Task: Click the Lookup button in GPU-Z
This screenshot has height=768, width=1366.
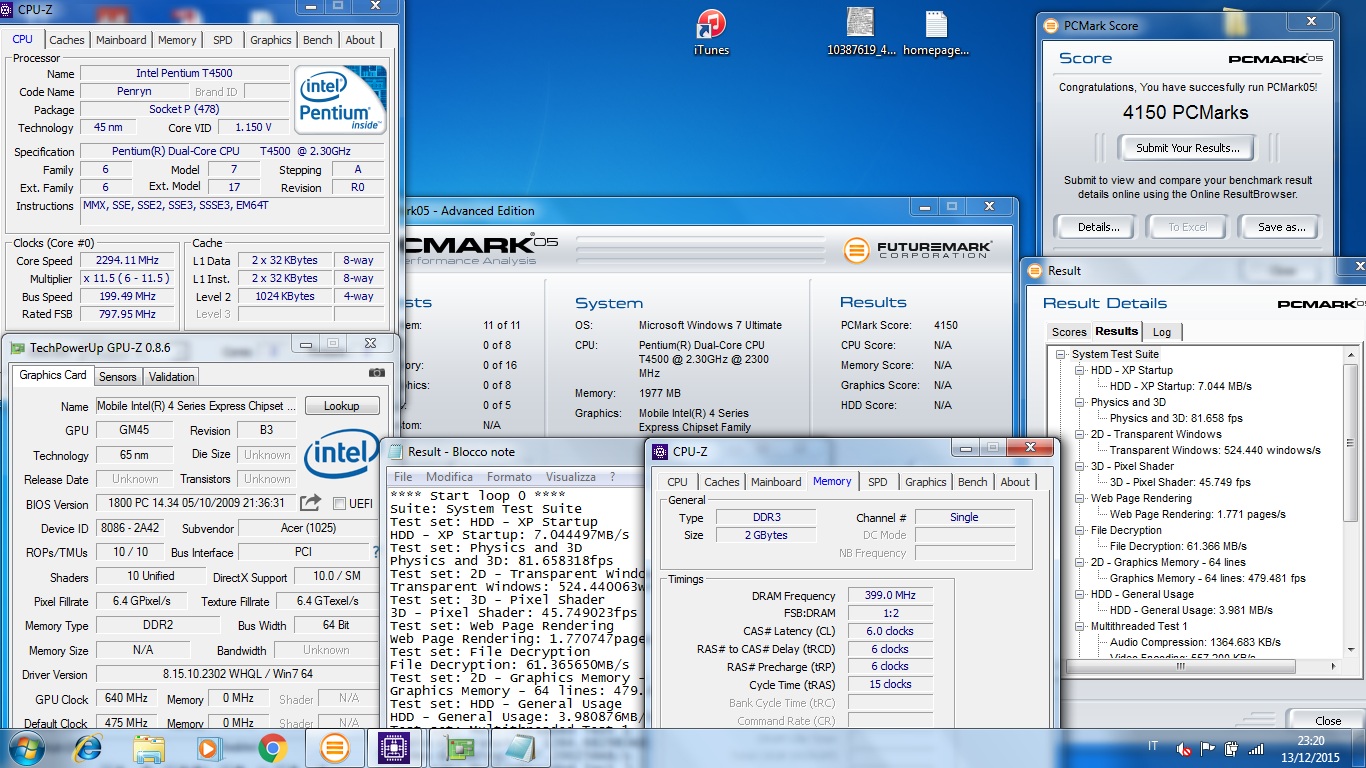Action: pyautogui.click(x=341, y=406)
